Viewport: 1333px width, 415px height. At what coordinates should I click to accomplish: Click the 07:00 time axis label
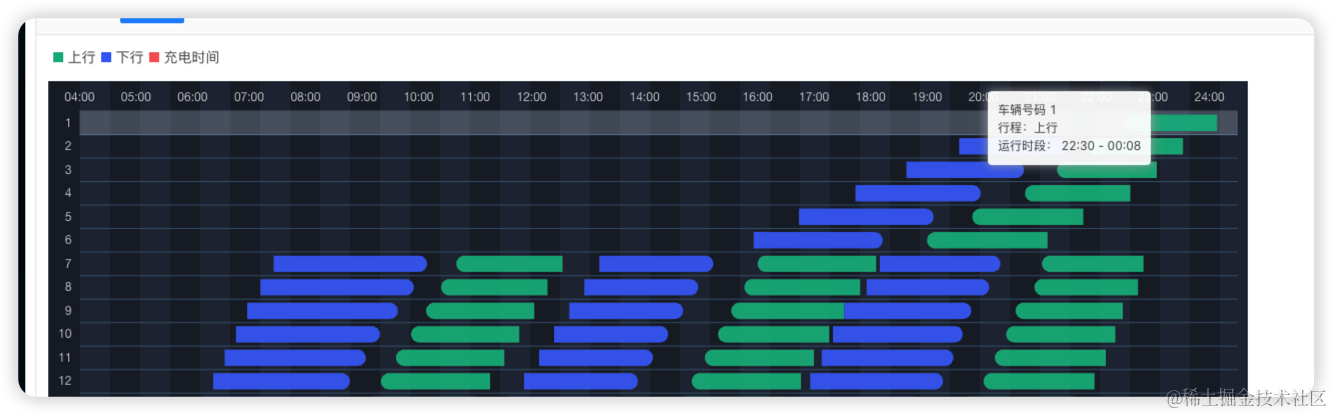click(249, 97)
